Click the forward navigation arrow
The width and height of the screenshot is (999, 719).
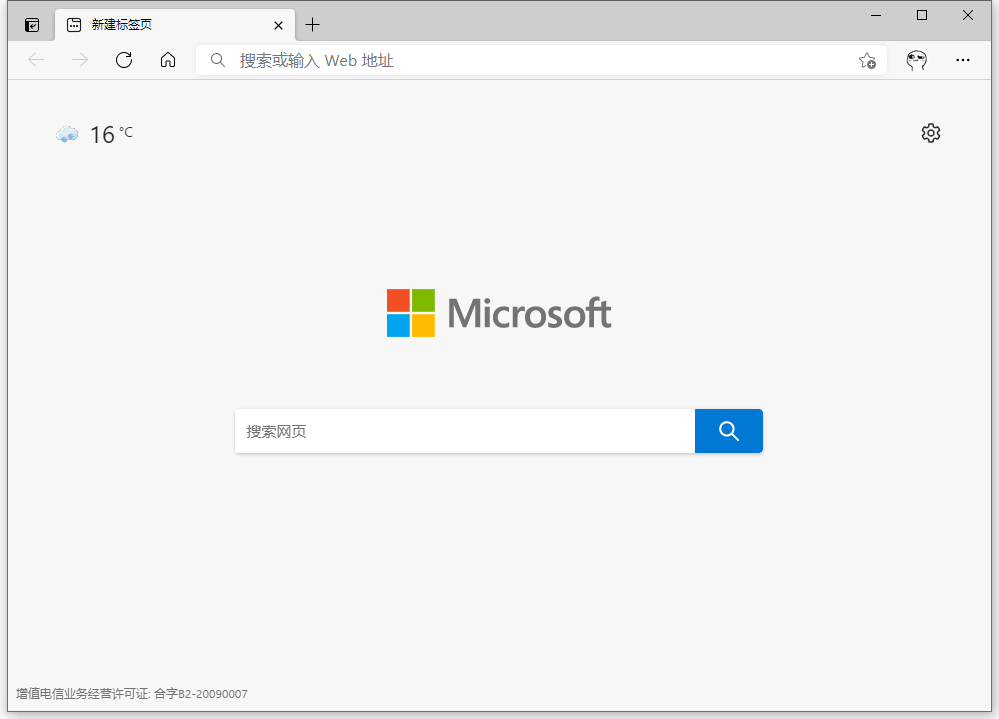[x=80, y=60]
